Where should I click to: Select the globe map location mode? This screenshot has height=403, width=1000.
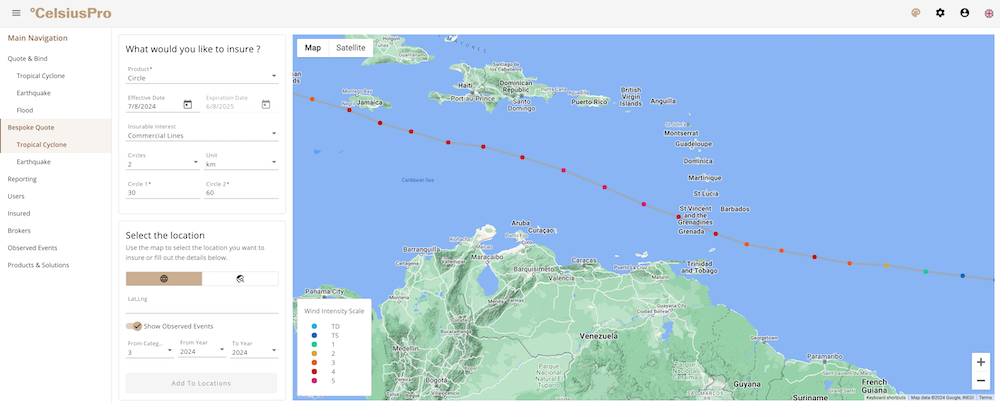click(164, 279)
